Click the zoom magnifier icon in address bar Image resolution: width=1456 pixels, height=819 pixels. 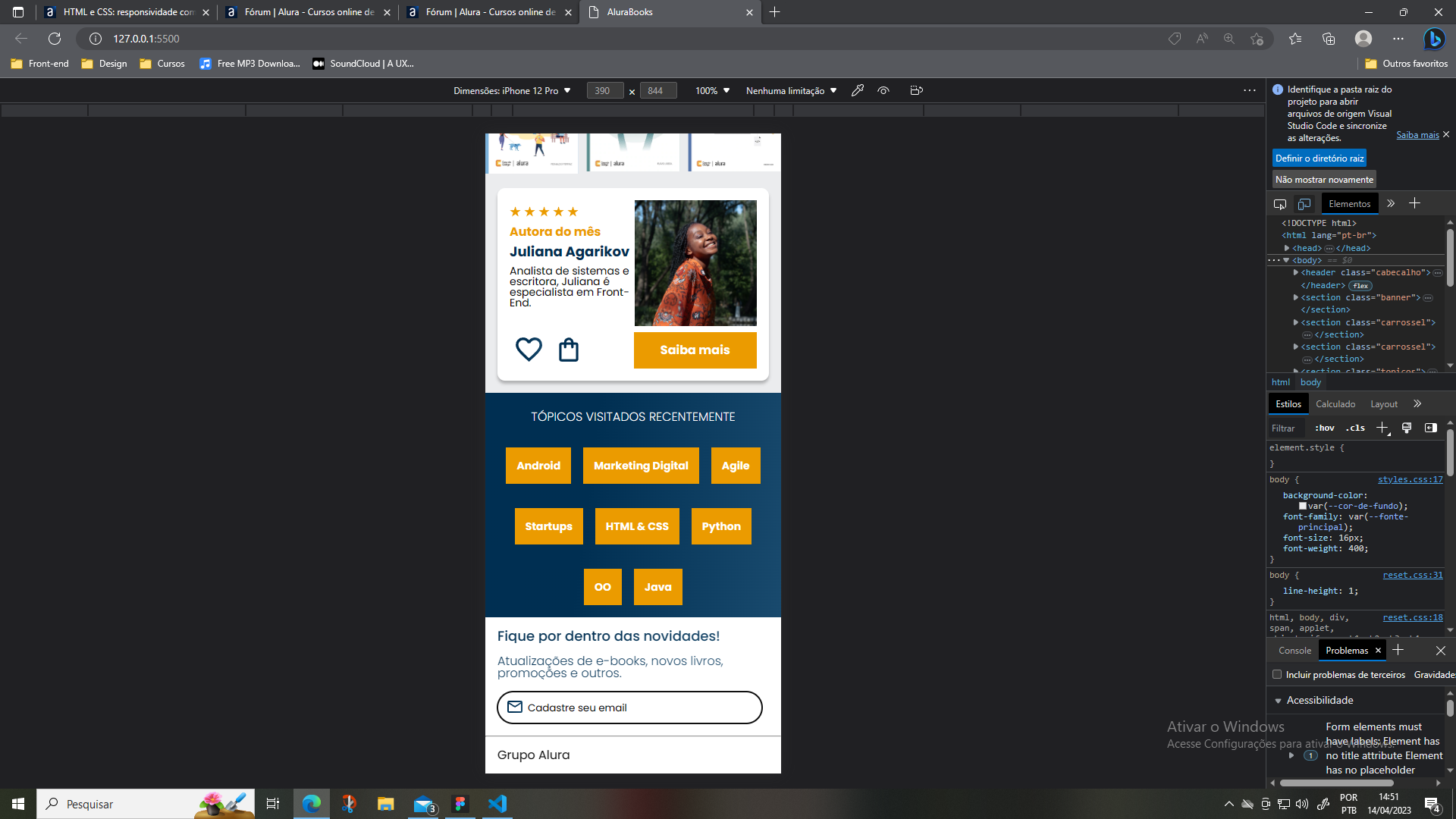(1229, 39)
